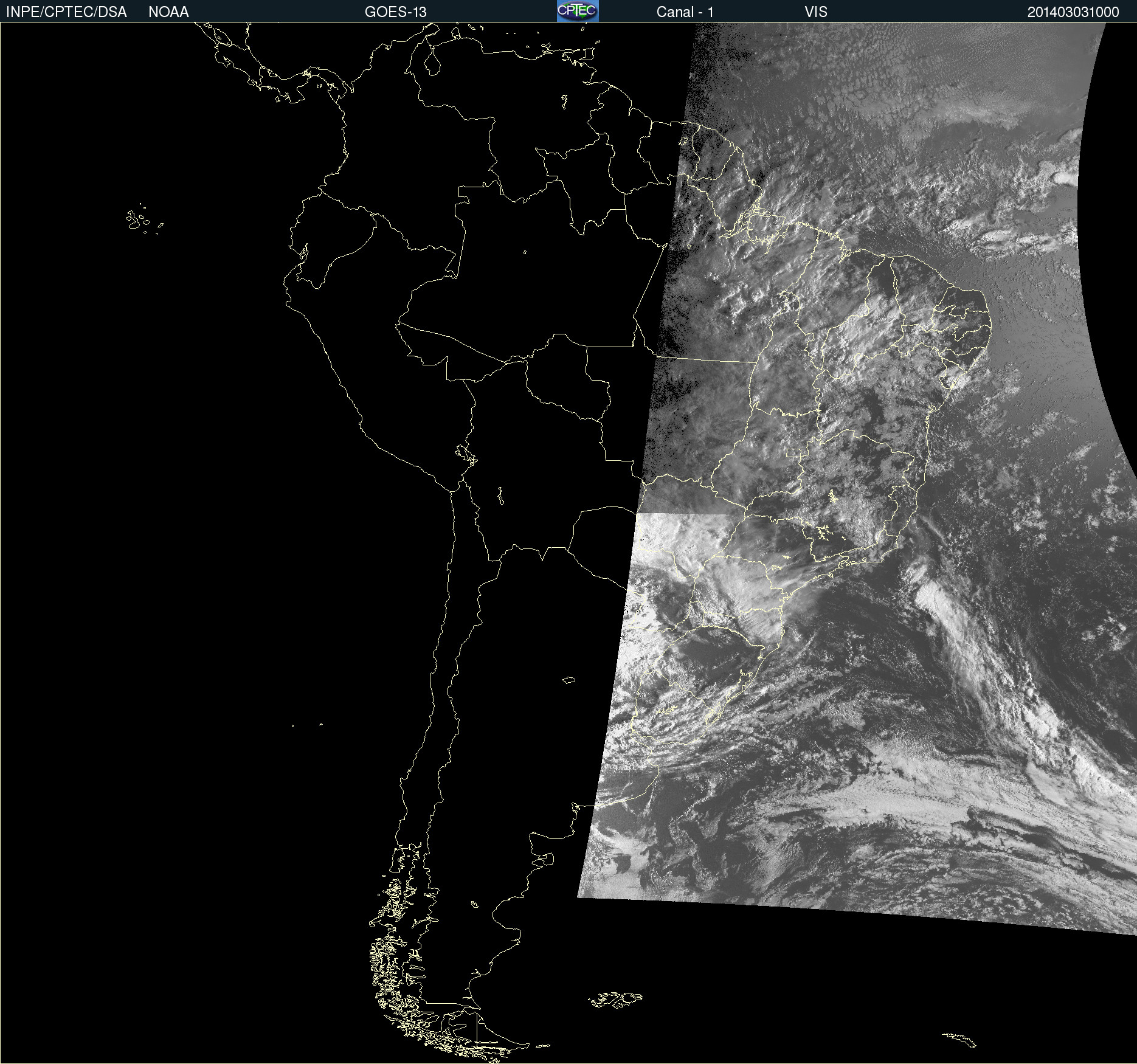Screen dimensions: 1137x1064
Task: Click the CPTEC logo in header
Action: 578,11
